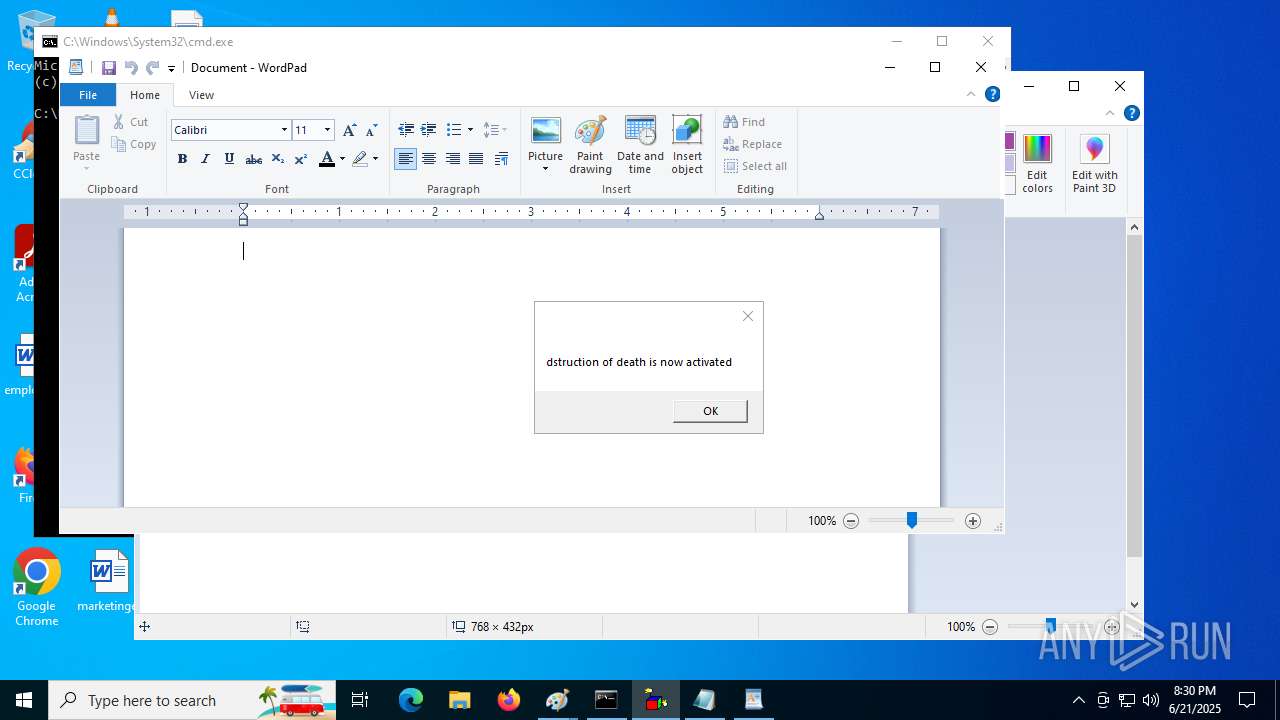Save document via quick access toolbar
The image size is (1280, 720).
pyautogui.click(x=109, y=68)
